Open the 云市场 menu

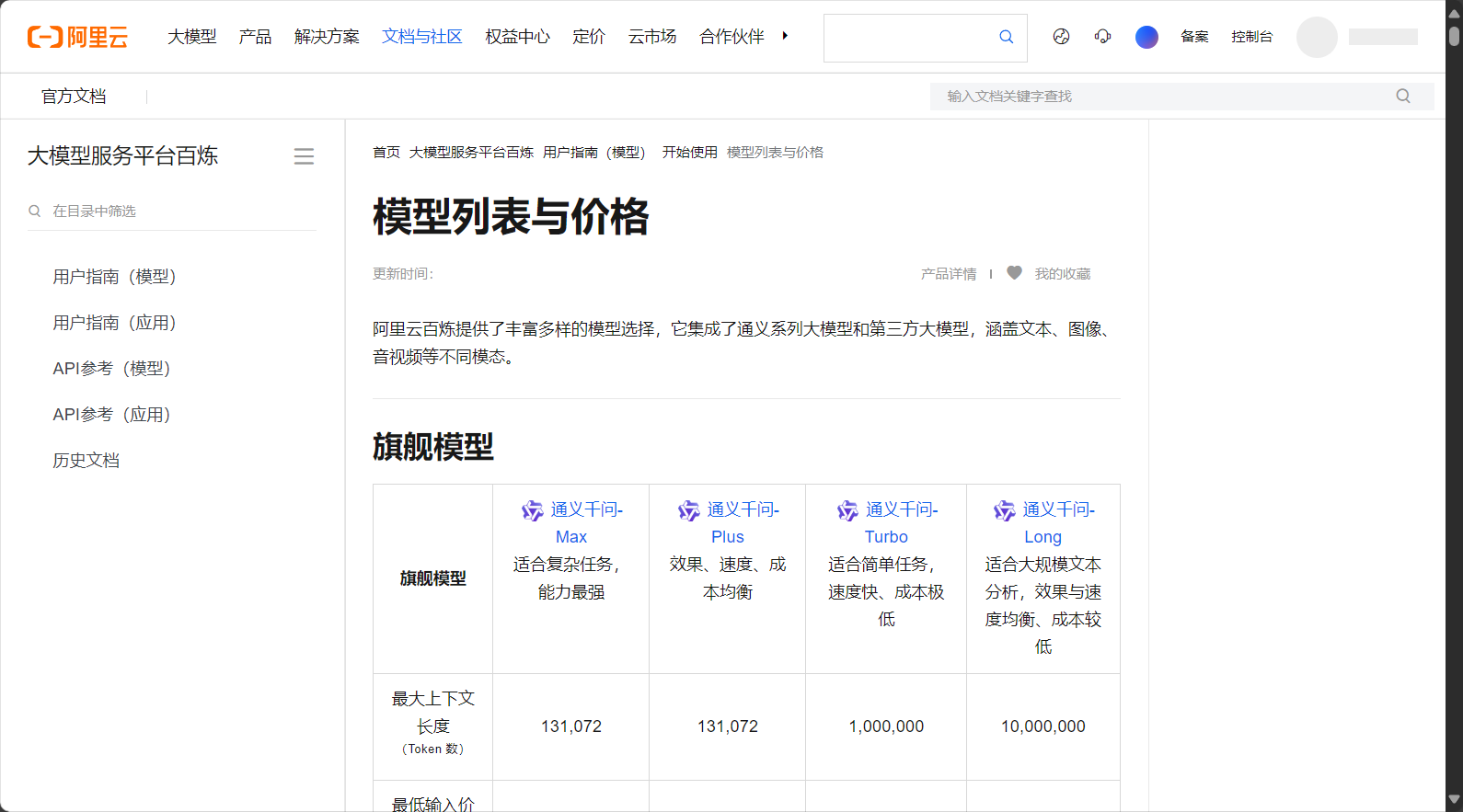click(x=652, y=37)
